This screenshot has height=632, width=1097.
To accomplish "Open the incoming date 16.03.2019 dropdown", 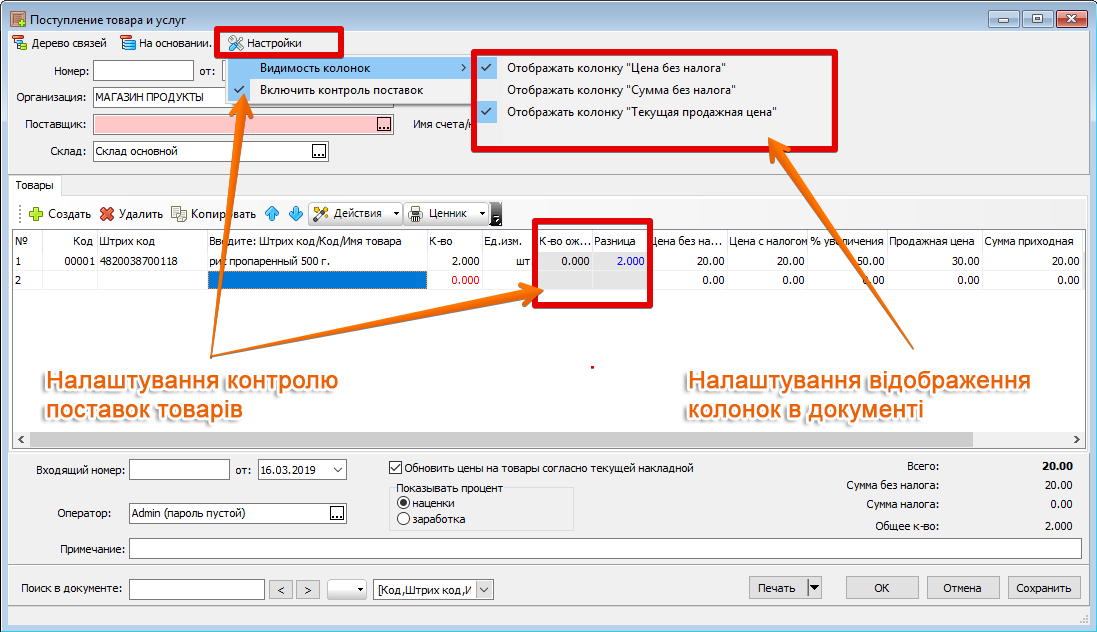I will click(338, 470).
